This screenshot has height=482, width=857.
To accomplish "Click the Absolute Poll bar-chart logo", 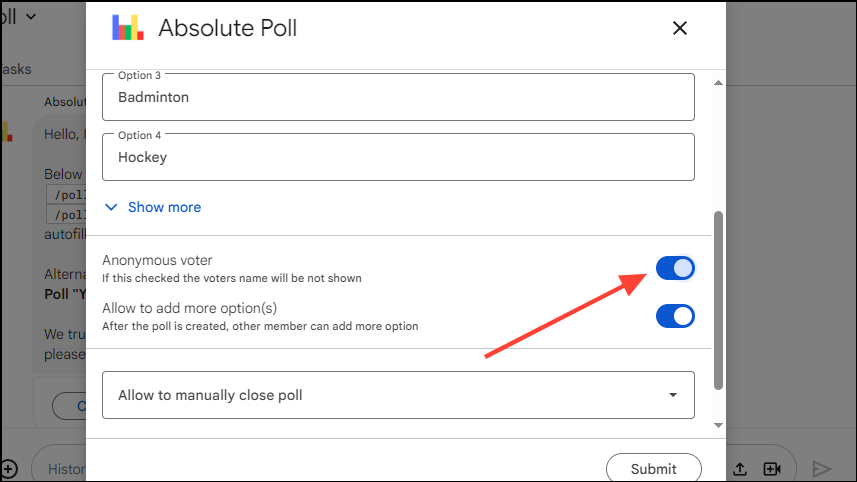I will (127, 28).
